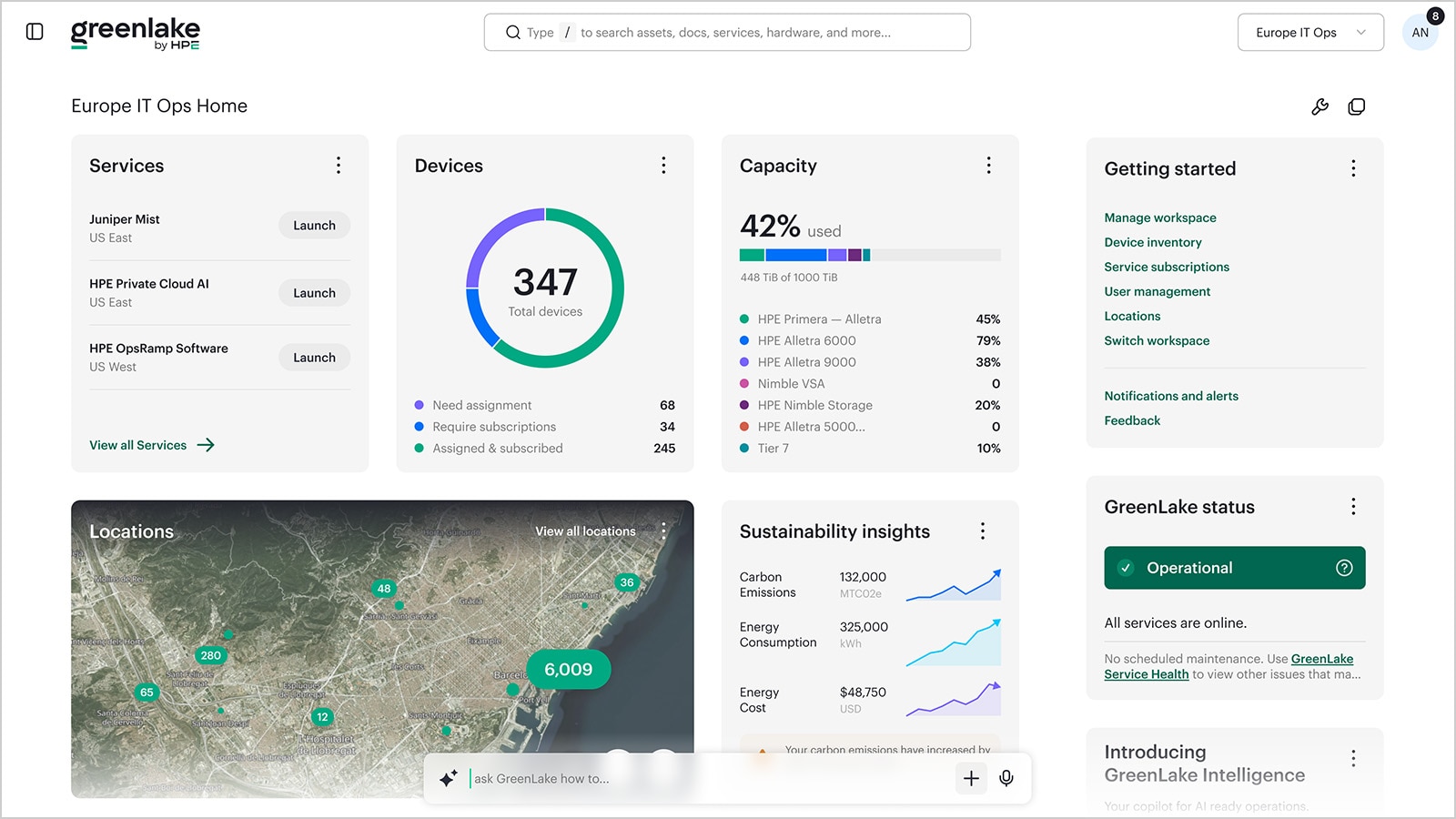Select the AI sparkle icon in the prompt bar
Viewport: 1456px width, 819px height.
pos(447,778)
